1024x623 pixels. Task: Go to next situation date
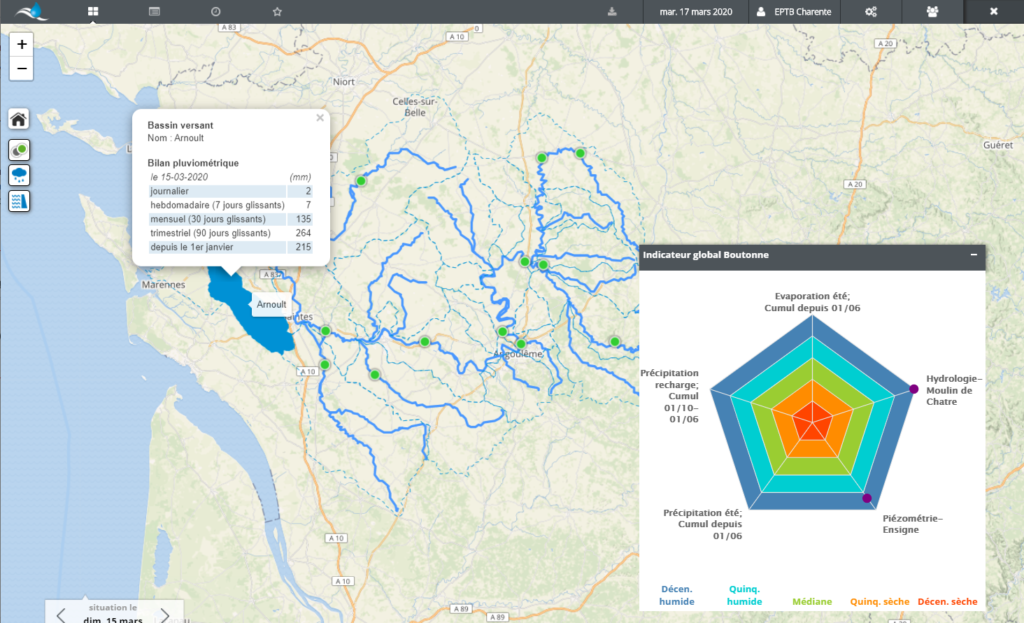(165, 614)
